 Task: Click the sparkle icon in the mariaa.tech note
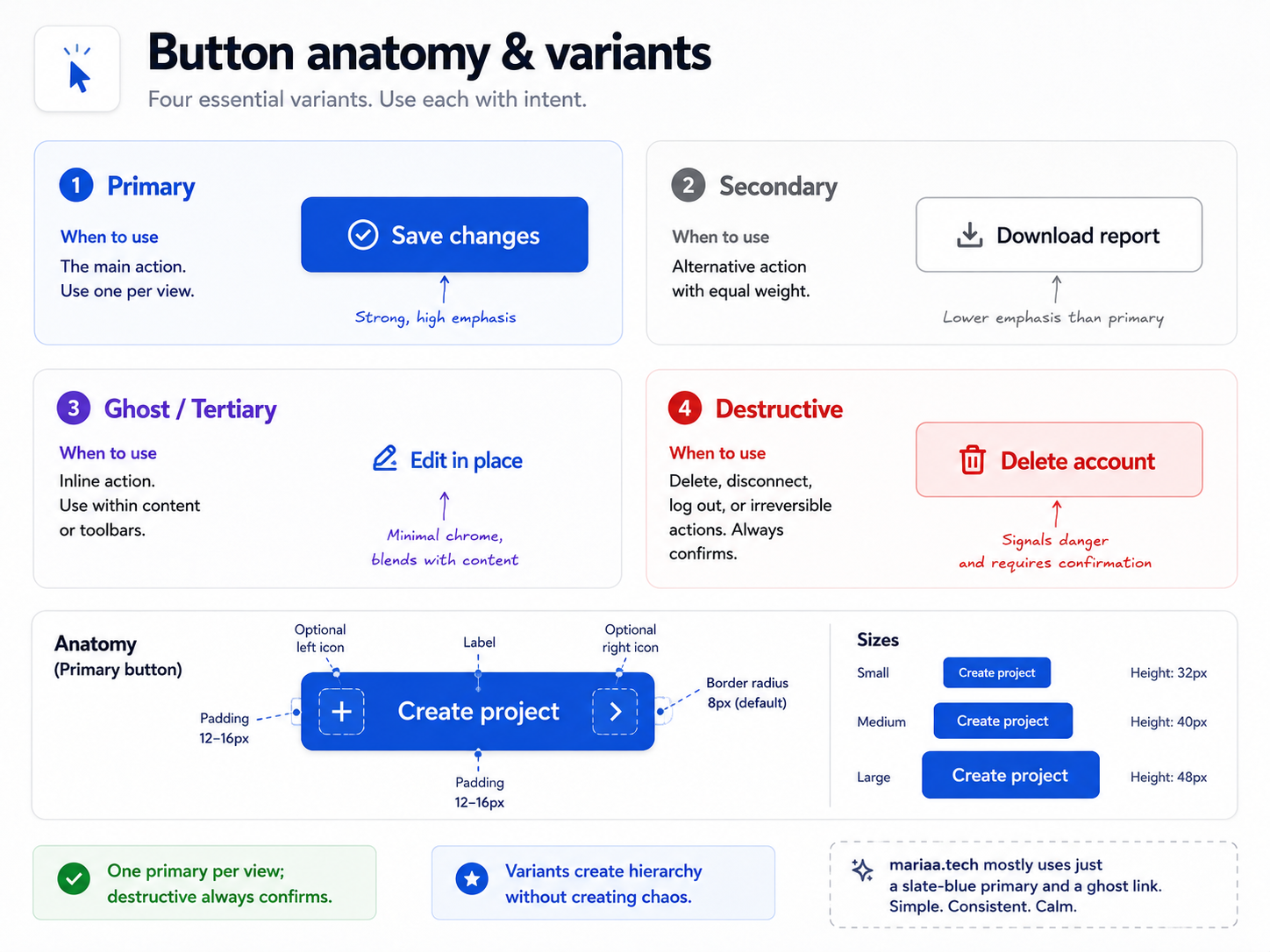coord(862,870)
